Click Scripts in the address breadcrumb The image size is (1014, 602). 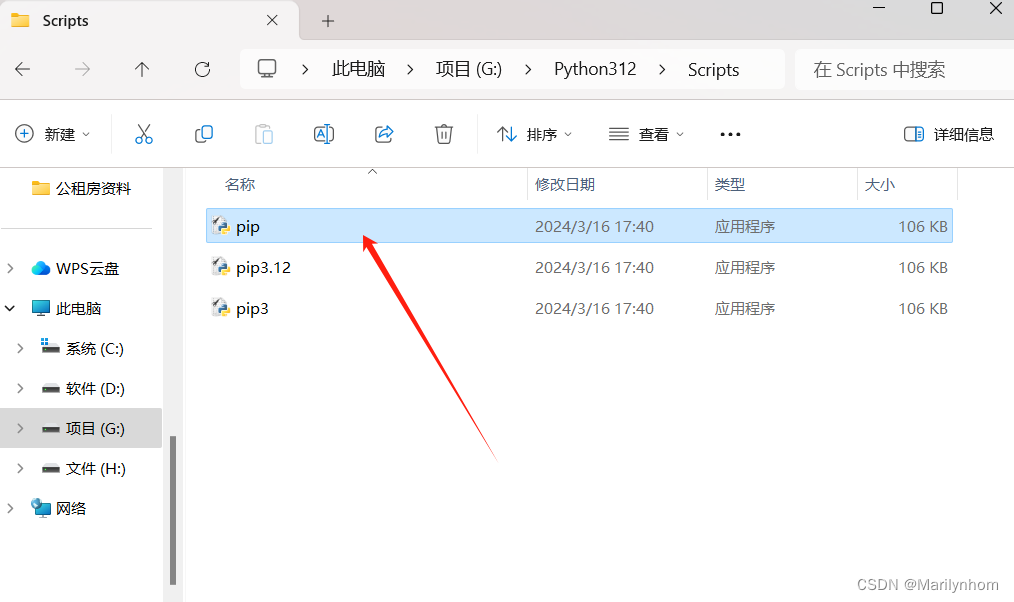click(x=713, y=69)
